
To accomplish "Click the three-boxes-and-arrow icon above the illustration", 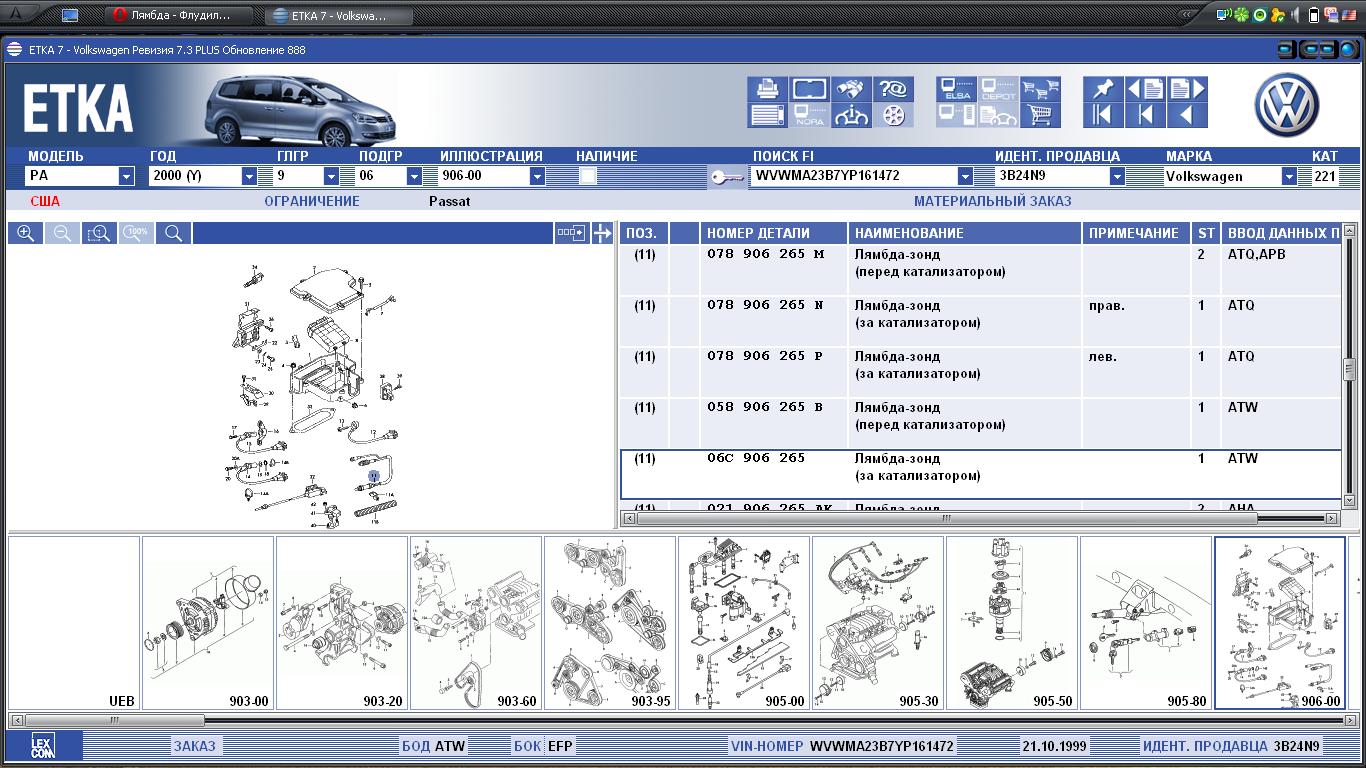I will pyautogui.click(x=571, y=233).
